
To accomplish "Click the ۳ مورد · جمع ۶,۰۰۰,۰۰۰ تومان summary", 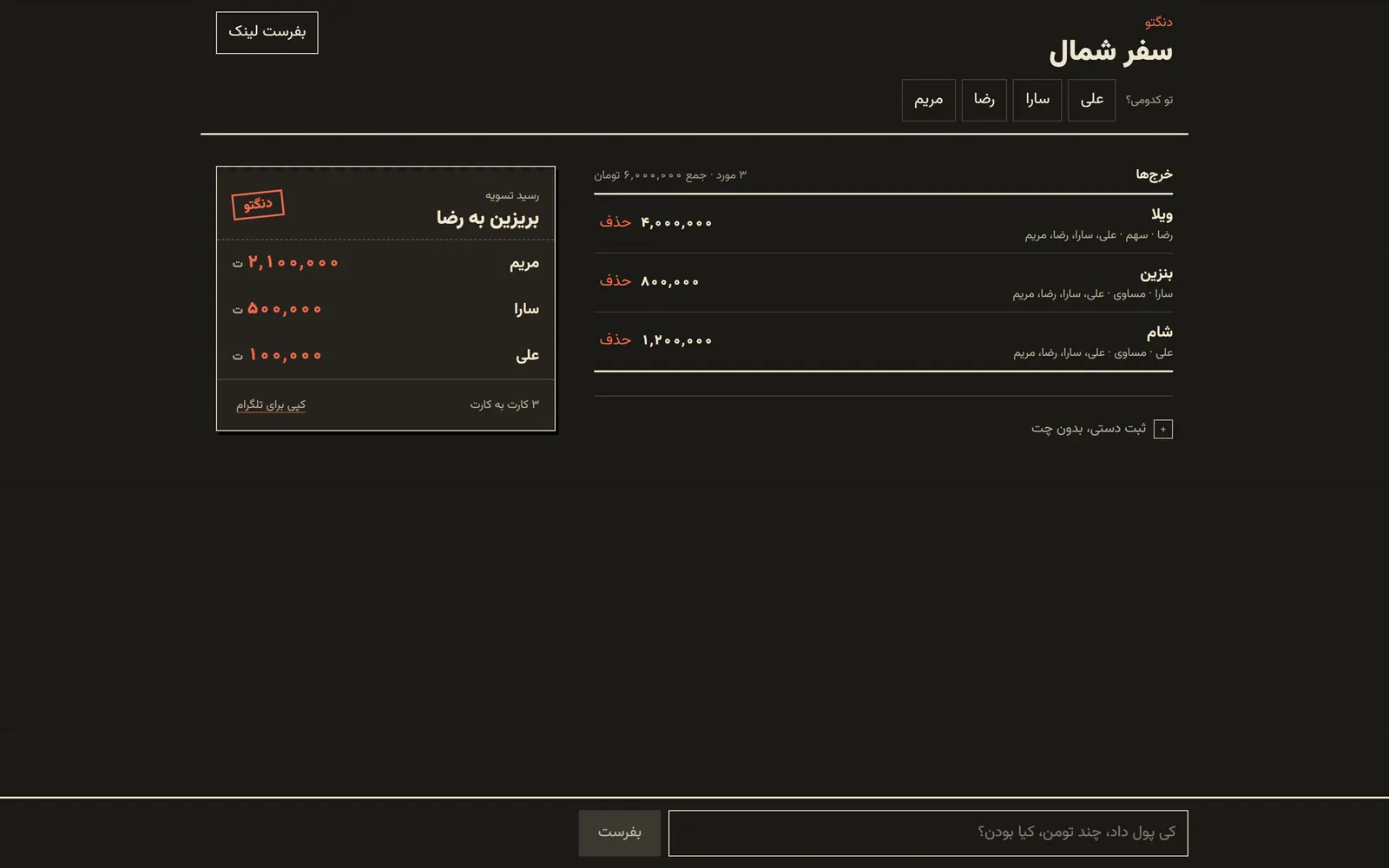I will (670, 175).
